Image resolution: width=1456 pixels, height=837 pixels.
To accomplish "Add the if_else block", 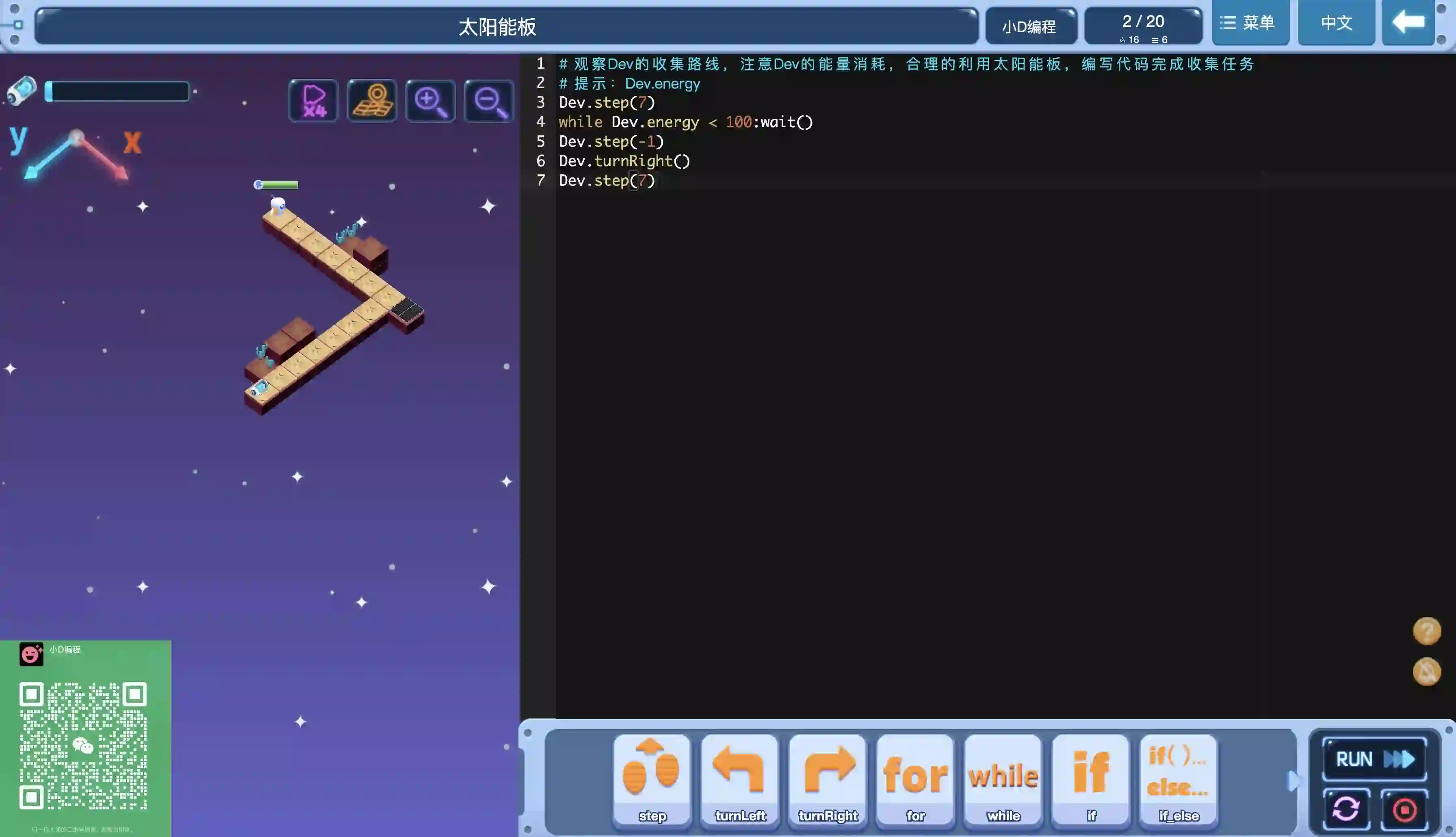I will coord(1179,780).
